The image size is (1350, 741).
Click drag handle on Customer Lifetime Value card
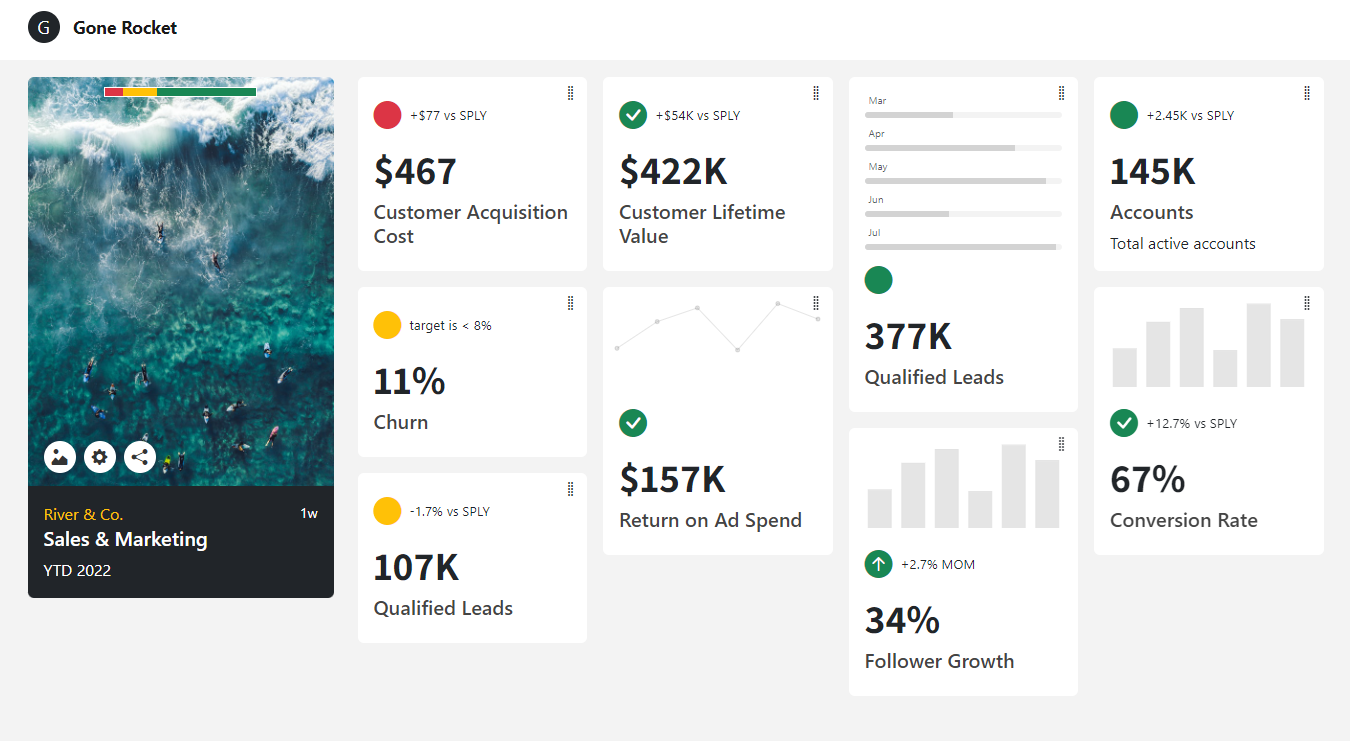816,93
